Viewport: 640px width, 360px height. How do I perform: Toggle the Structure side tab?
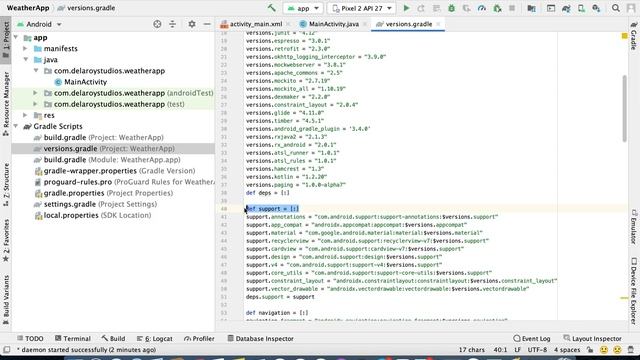coord(6,184)
